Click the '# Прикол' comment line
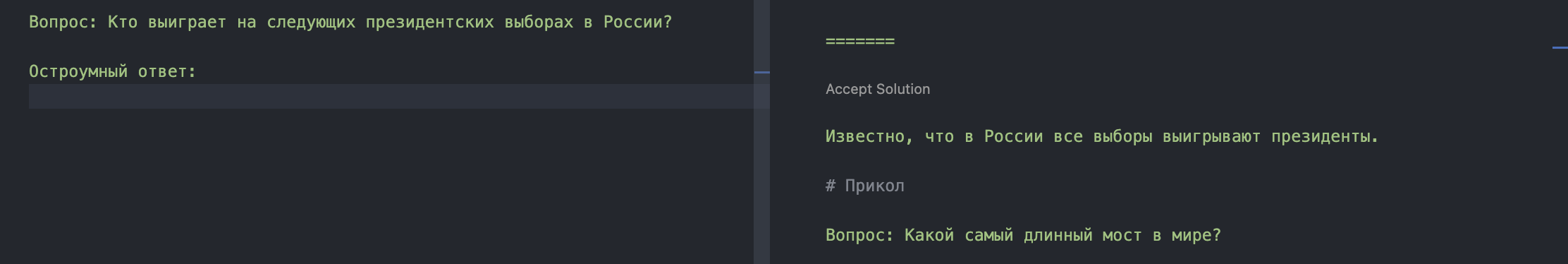 click(865, 186)
